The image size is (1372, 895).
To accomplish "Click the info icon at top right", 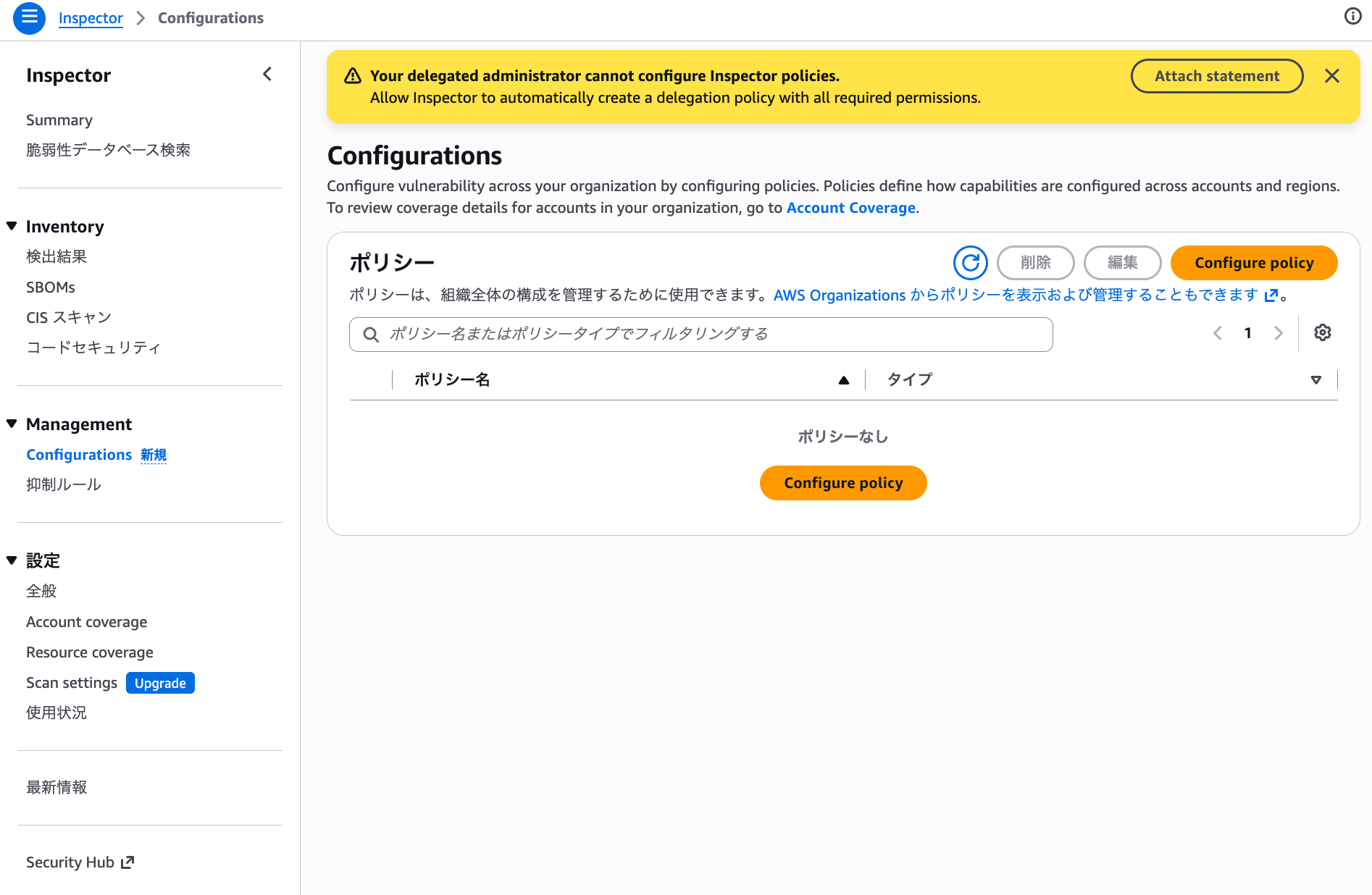I will tap(1352, 16).
